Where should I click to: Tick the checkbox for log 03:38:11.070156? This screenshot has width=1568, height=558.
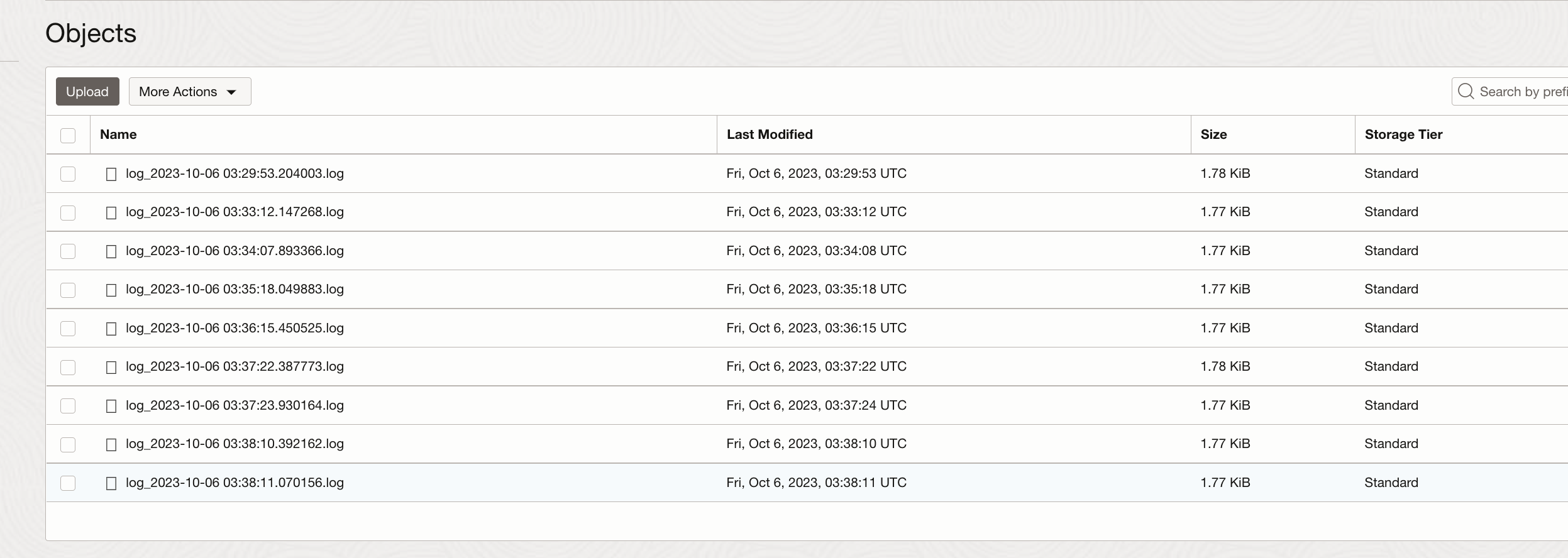pyautogui.click(x=68, y=483)
